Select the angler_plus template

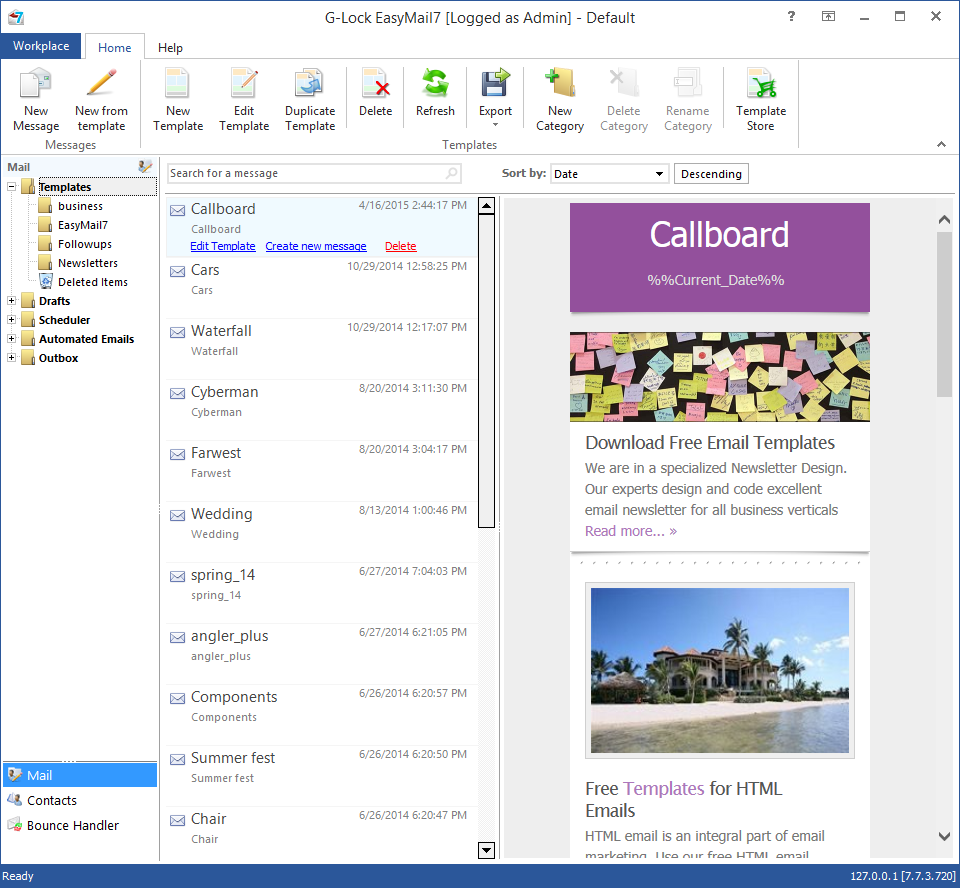(x=321, y=654)
